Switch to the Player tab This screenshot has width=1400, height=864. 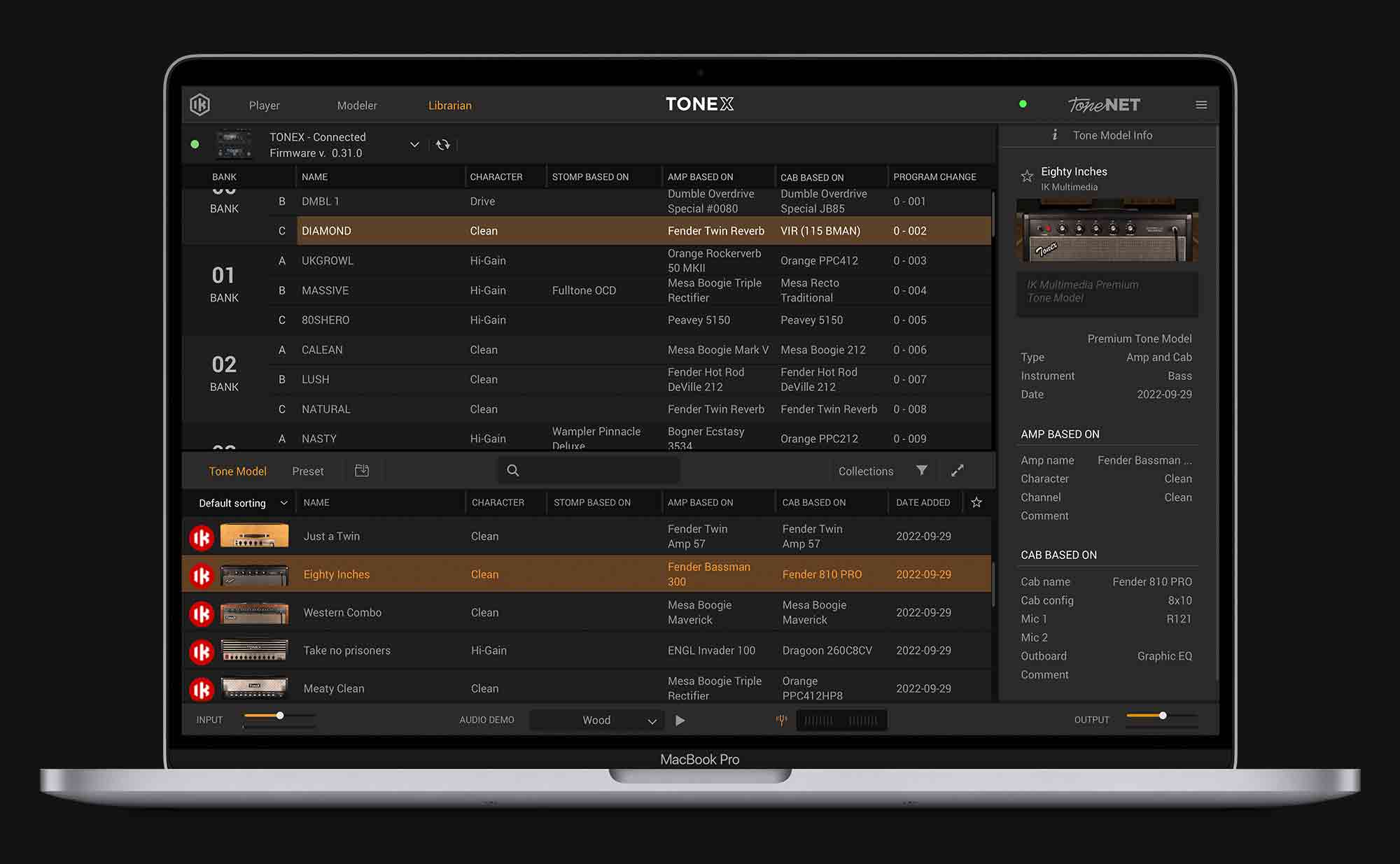pos(264,106)
